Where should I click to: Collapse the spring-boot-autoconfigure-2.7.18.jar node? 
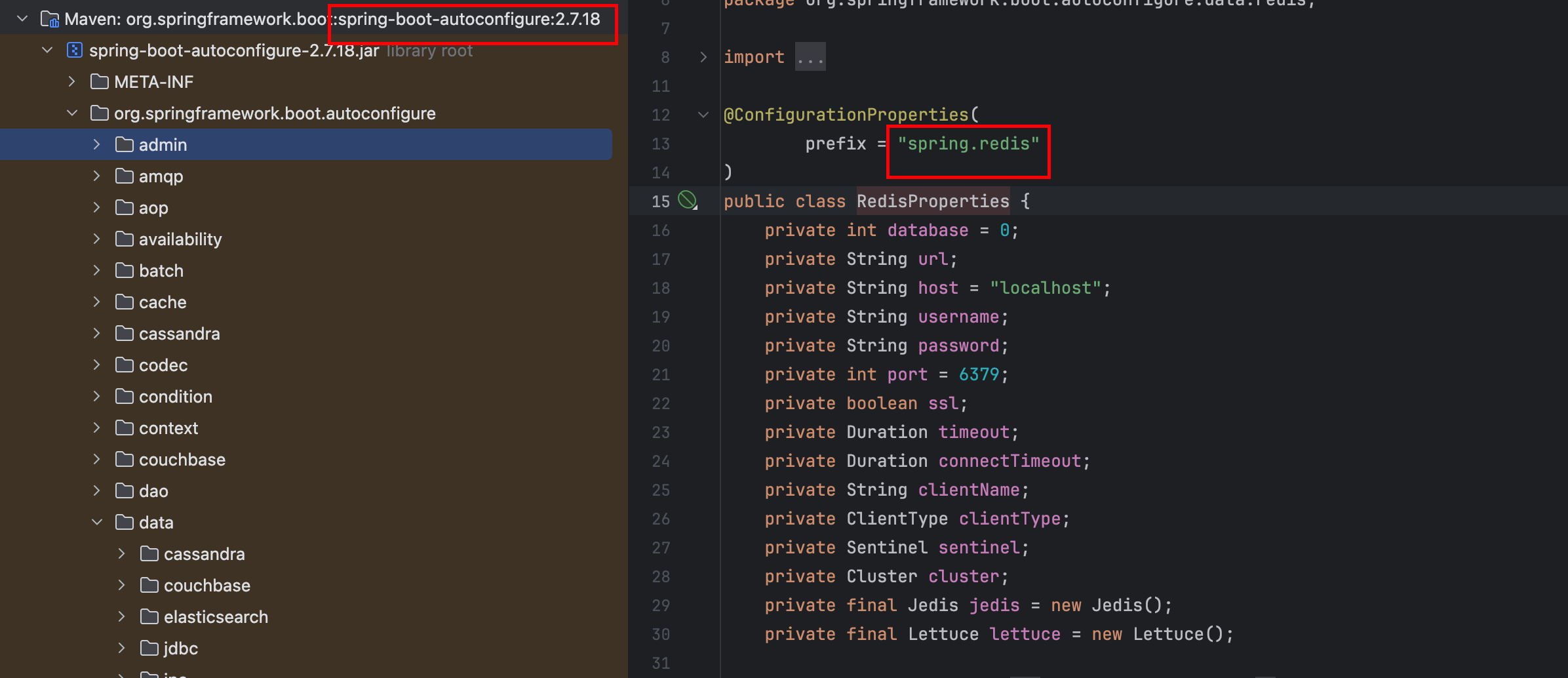coord(47,50)
